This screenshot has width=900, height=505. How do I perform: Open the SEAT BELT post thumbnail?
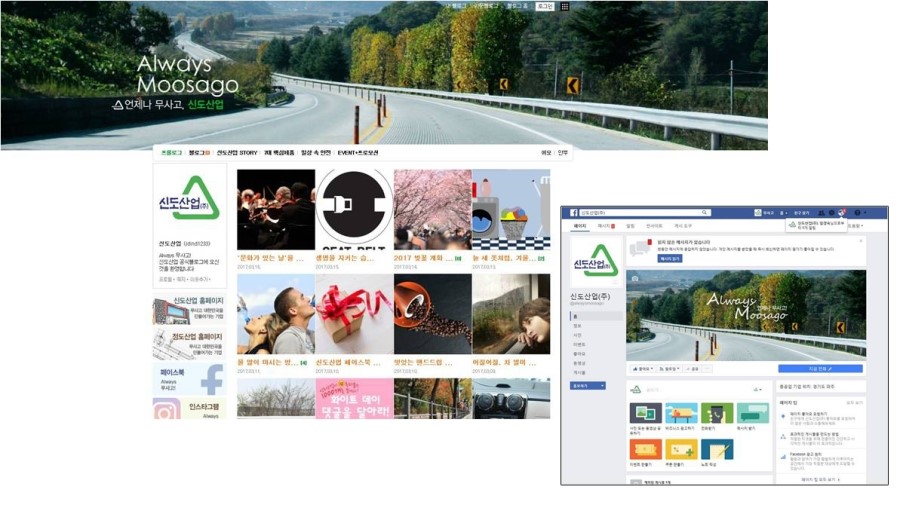354,209
